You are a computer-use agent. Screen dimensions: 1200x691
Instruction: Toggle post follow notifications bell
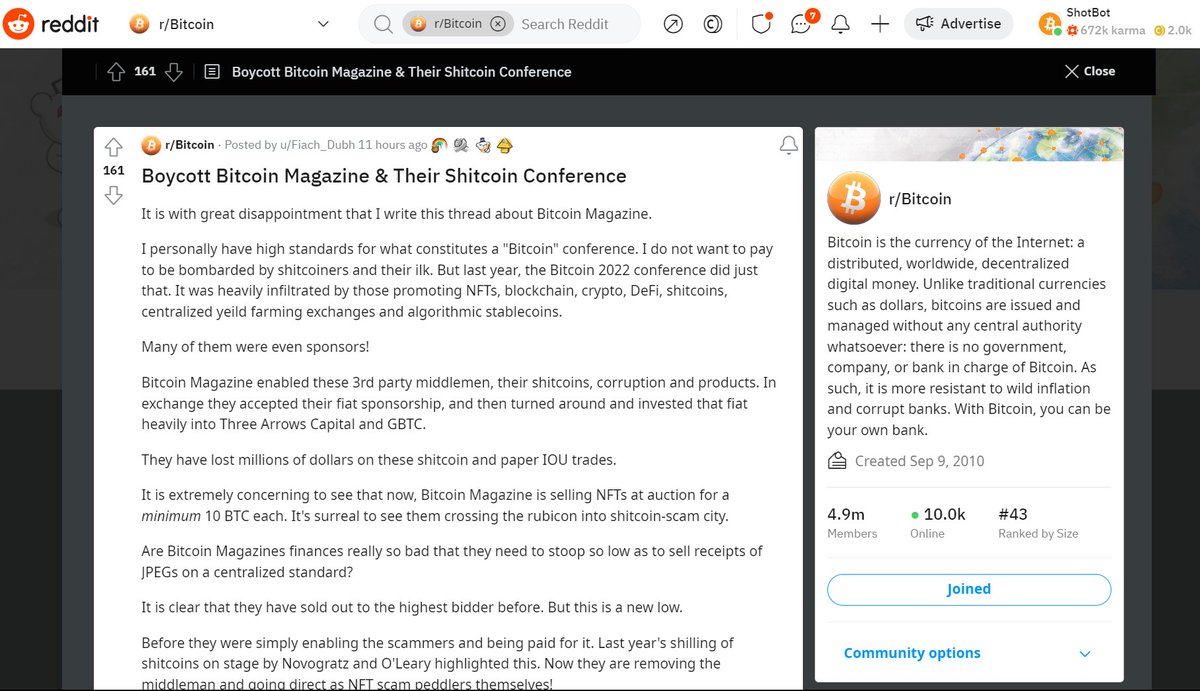coord(788,146)
